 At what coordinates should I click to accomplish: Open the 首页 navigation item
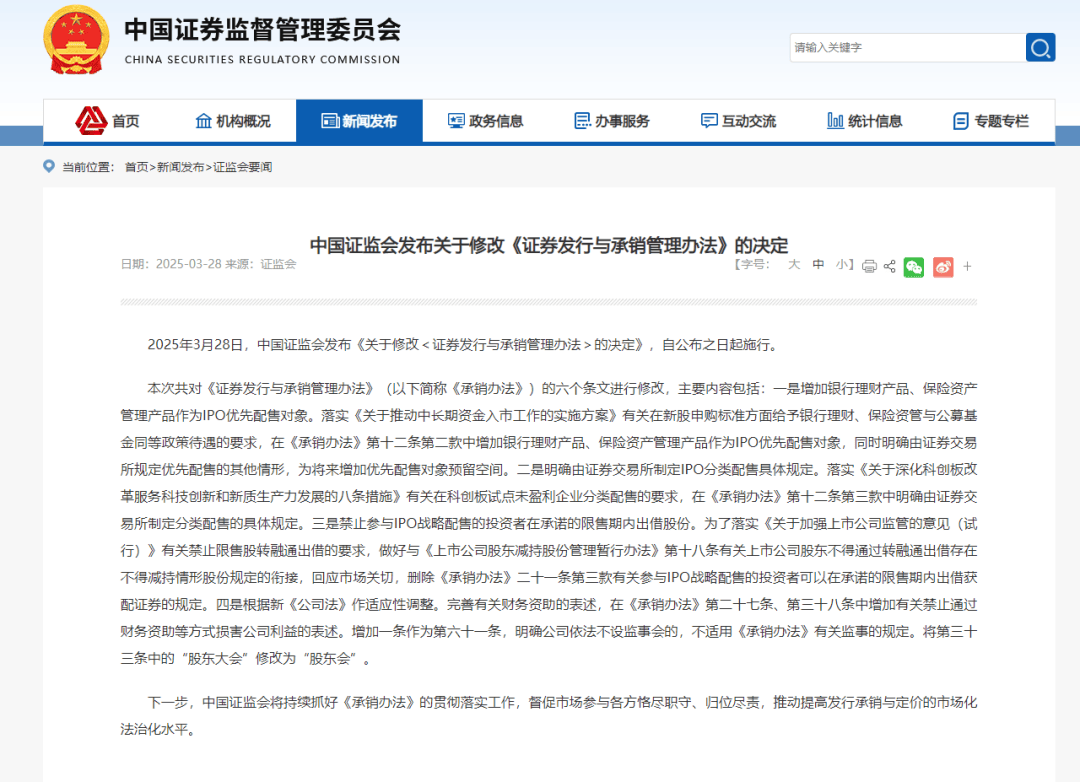(x=107, y=121)
